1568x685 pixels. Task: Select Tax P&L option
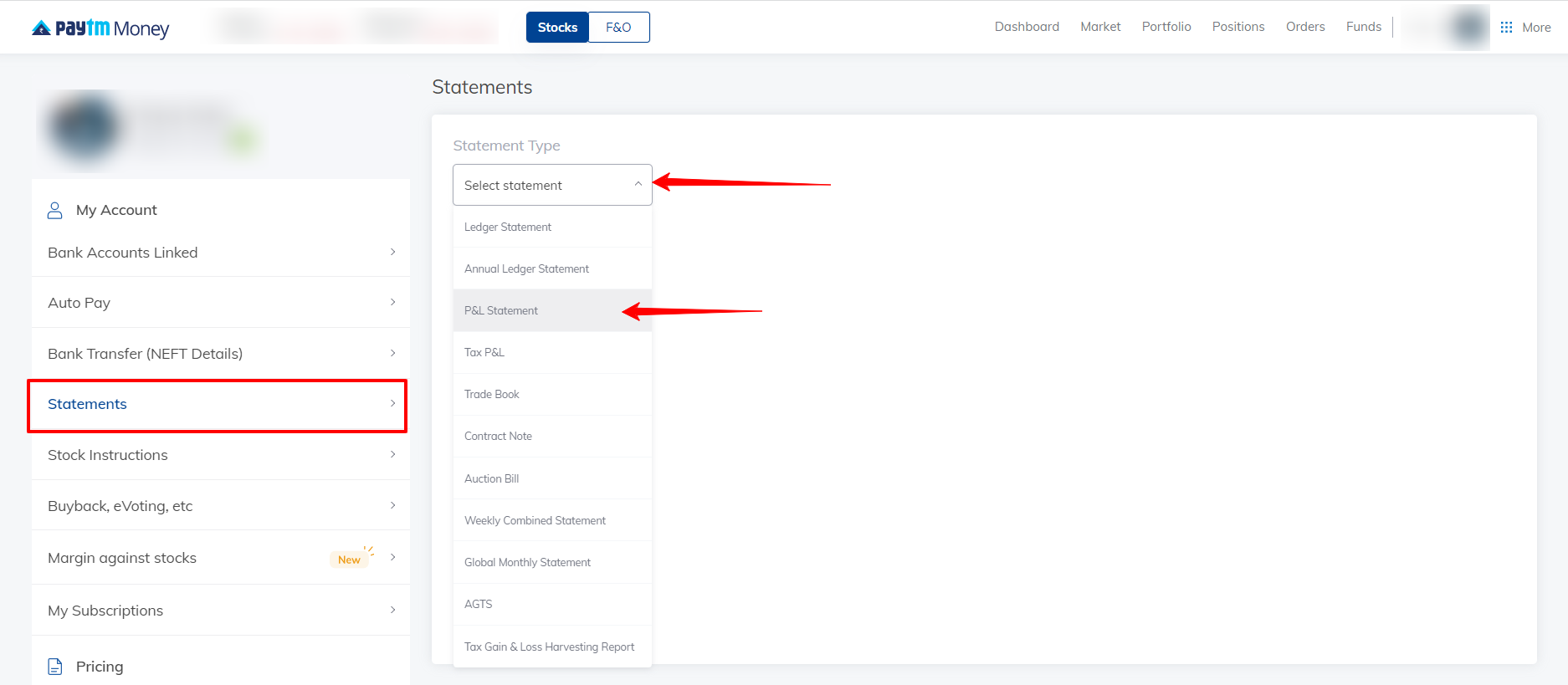[x=484, y=353]
